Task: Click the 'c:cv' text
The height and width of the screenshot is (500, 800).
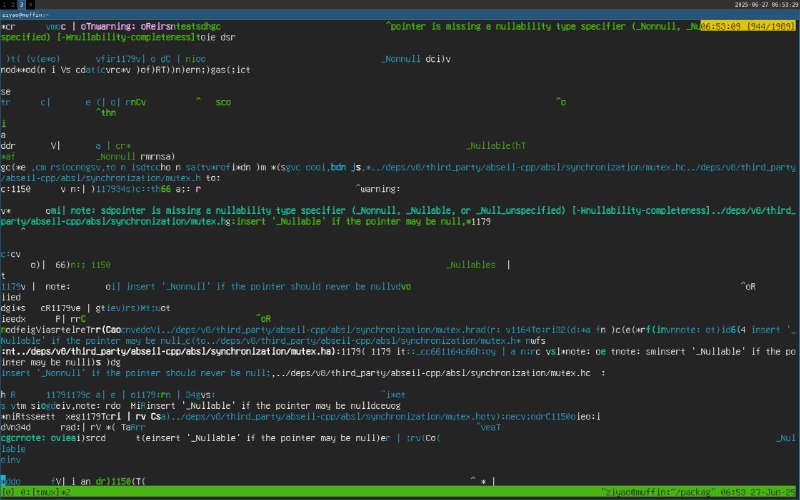Action: (x=11, y=254)
